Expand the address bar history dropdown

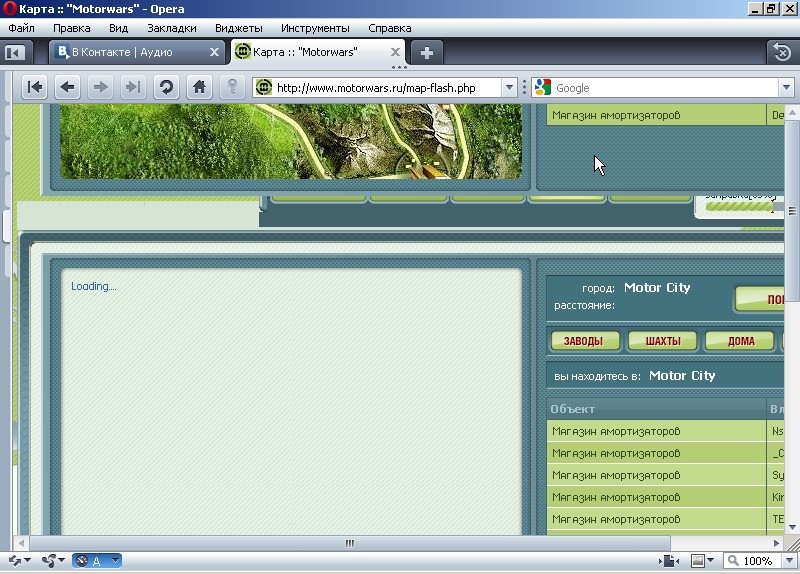coord(510,88)
